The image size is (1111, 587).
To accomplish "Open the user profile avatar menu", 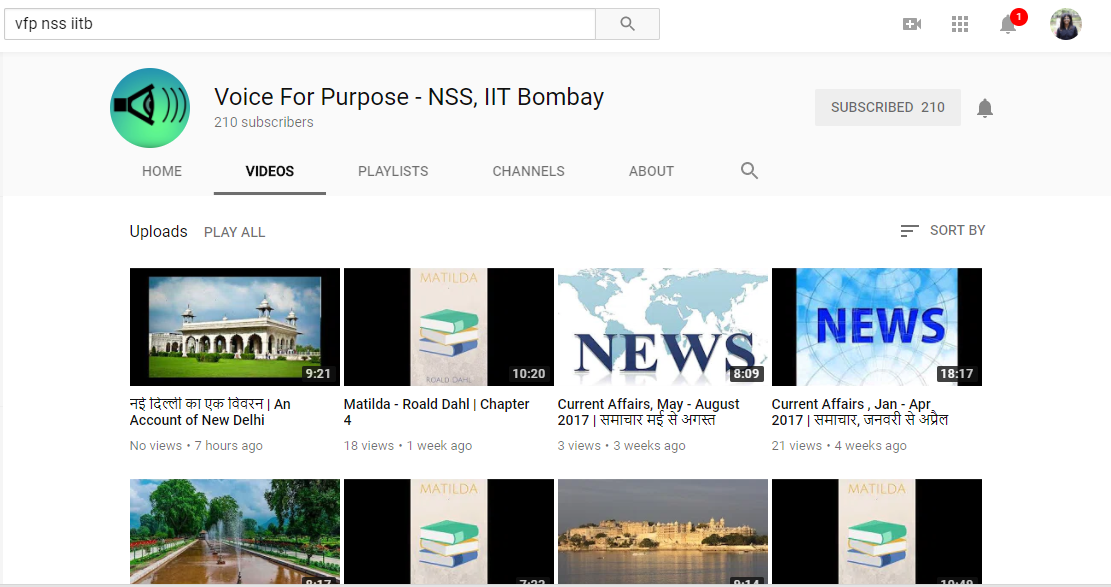I will coord(1065,24).
